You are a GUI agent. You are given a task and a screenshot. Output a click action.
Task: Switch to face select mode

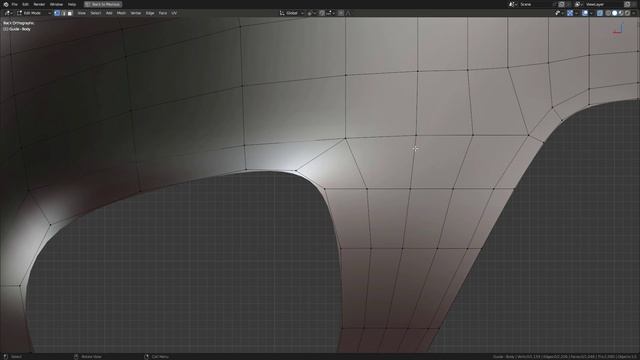click(69, 13)
